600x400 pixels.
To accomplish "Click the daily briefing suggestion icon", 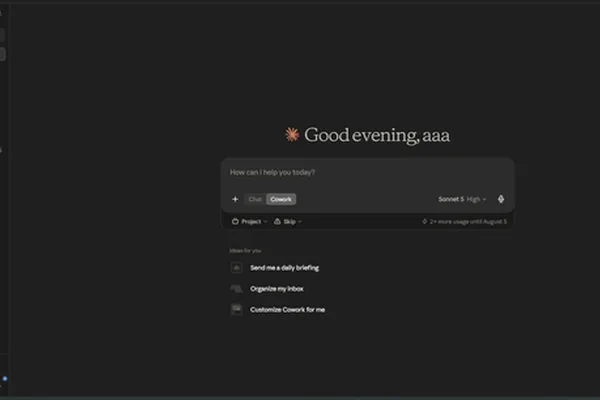I will pos(236,268).
